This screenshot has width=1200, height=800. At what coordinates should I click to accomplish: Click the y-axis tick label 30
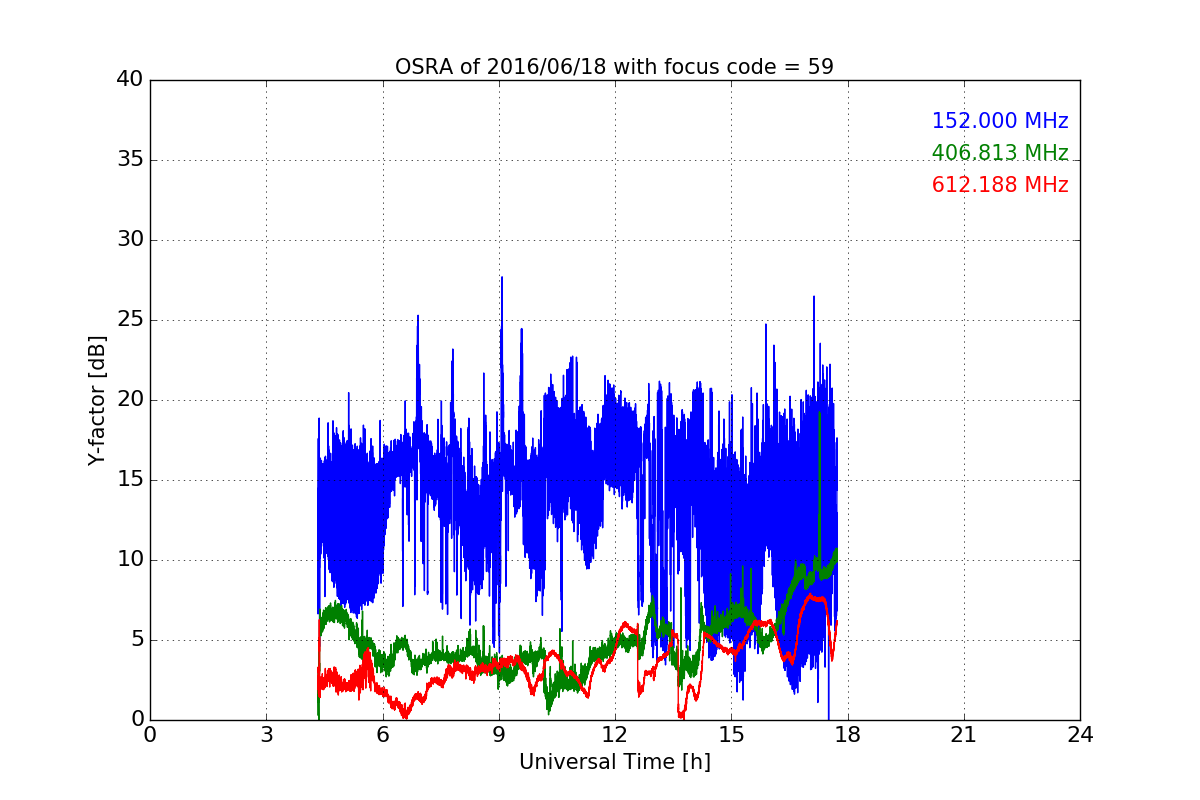[130, 240]
